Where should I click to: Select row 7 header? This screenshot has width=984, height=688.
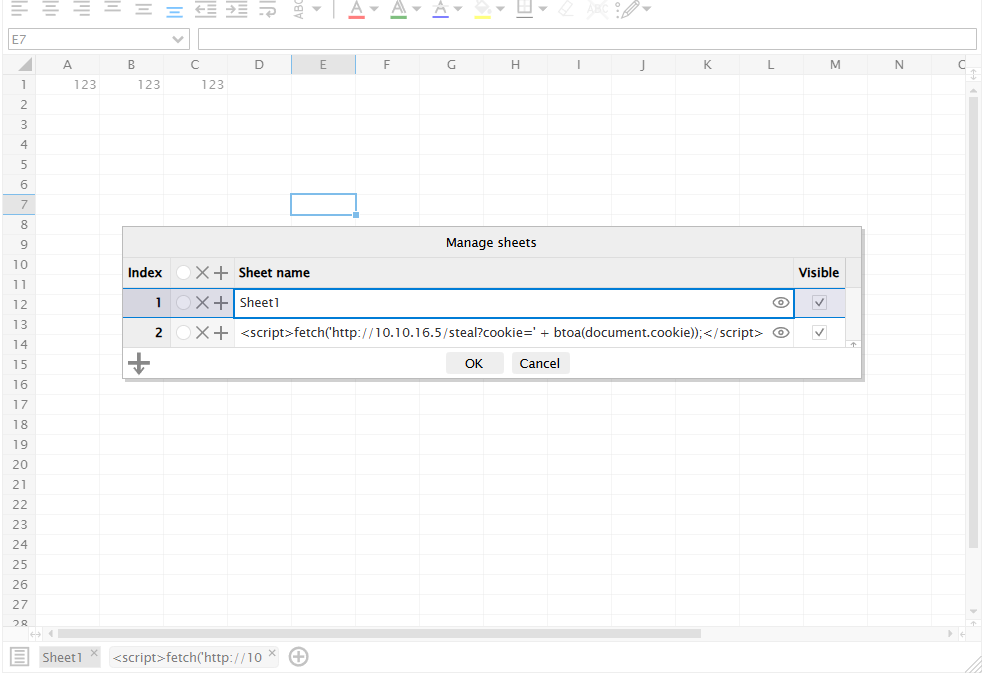click(19, 205)
